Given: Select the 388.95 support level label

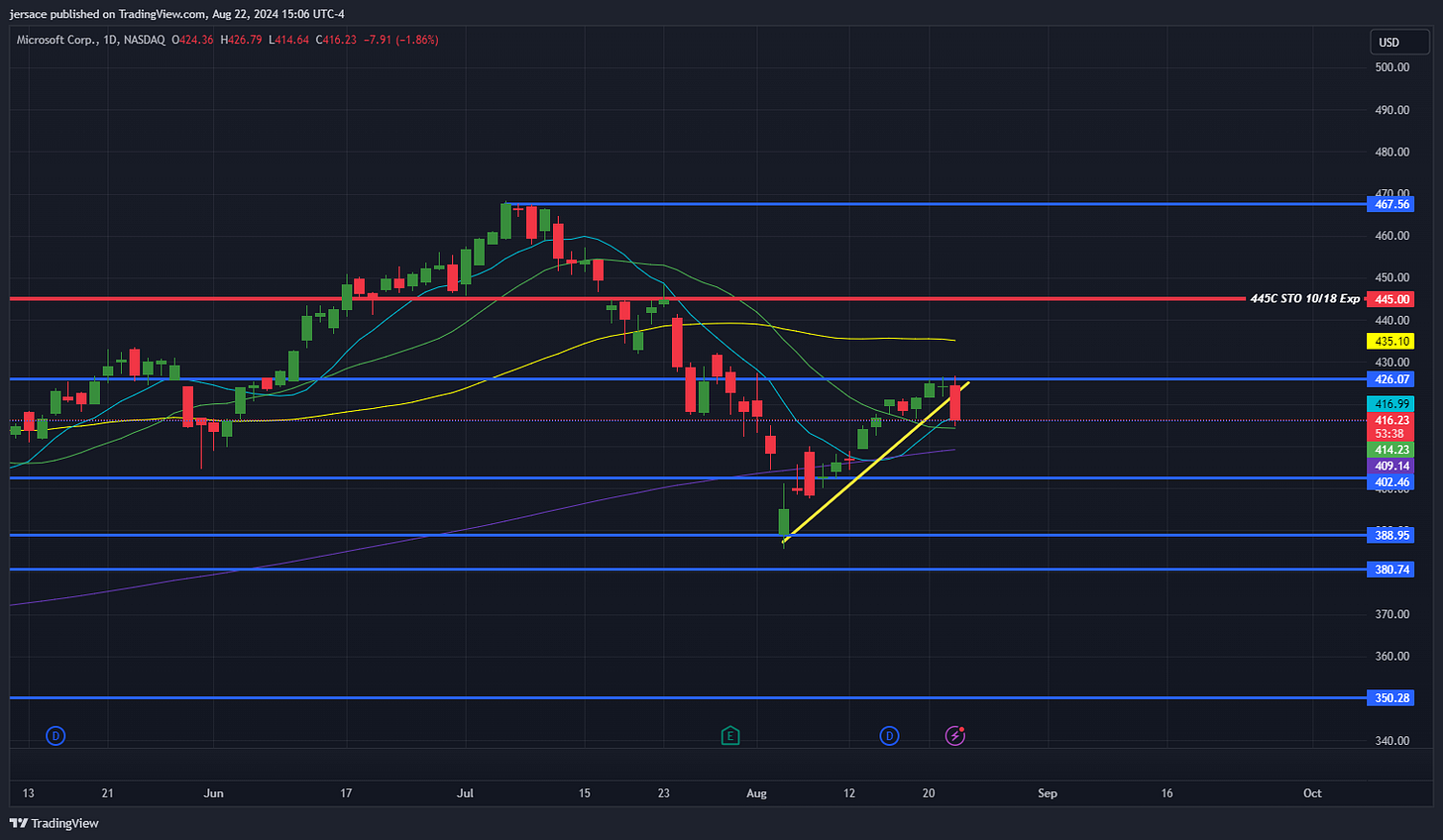Looking at the screenshot, I should [x=1391, y=535].
